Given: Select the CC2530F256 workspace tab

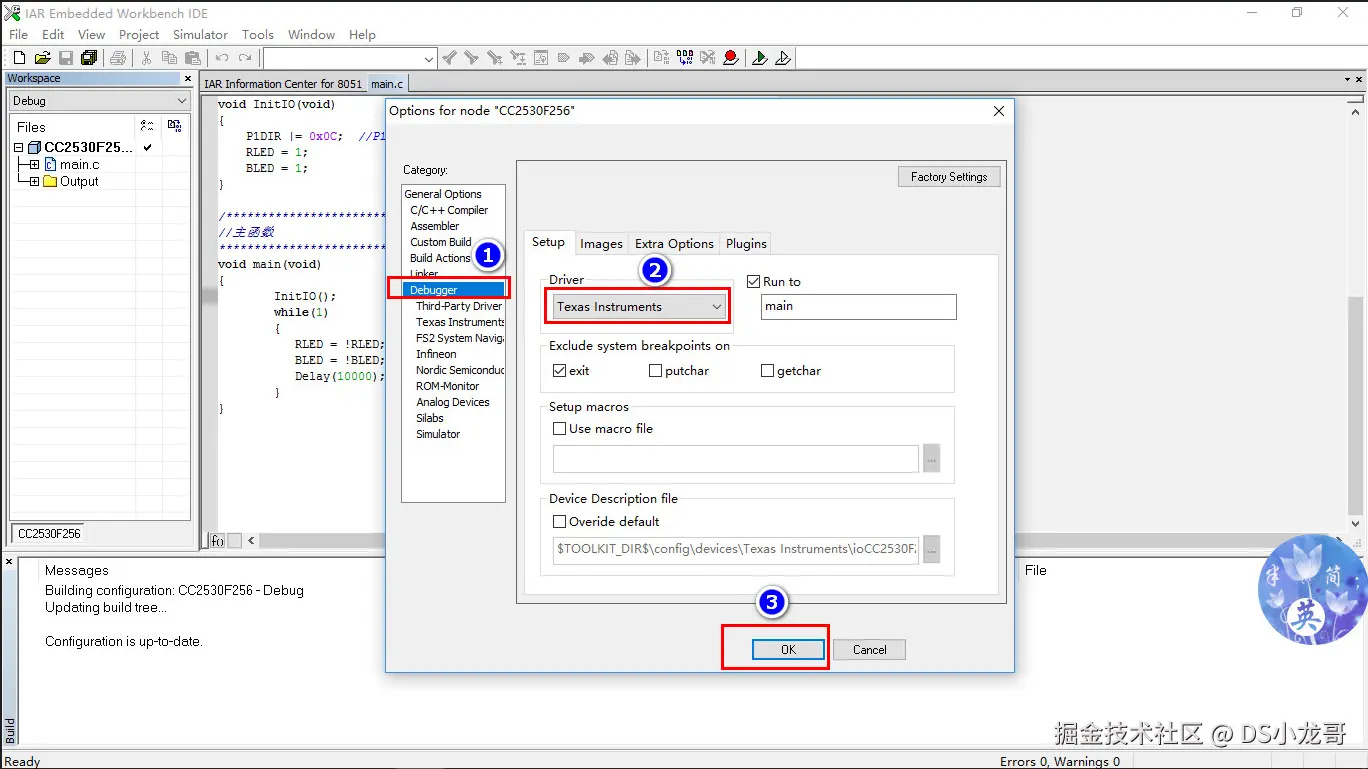Looking at the screenshot, I should [49, 534].
